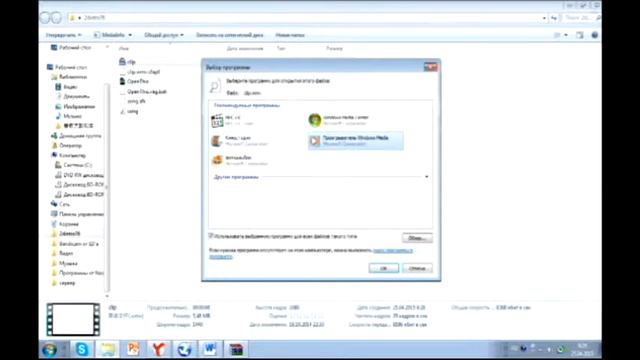Open the Share with toolbar dropdown
This screenshot has width=640, height=360.
164,35
